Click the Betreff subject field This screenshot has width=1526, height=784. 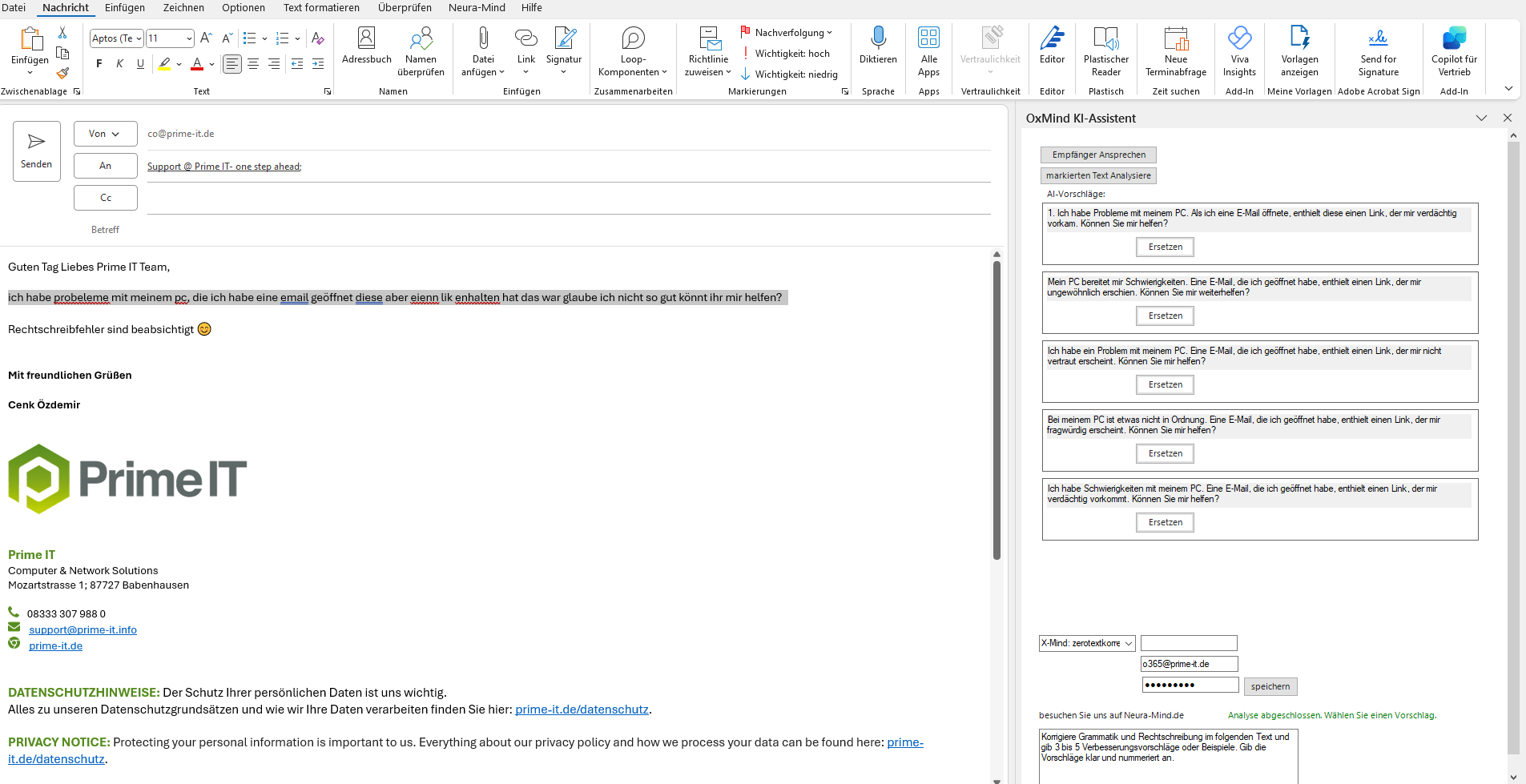(569, 230)
